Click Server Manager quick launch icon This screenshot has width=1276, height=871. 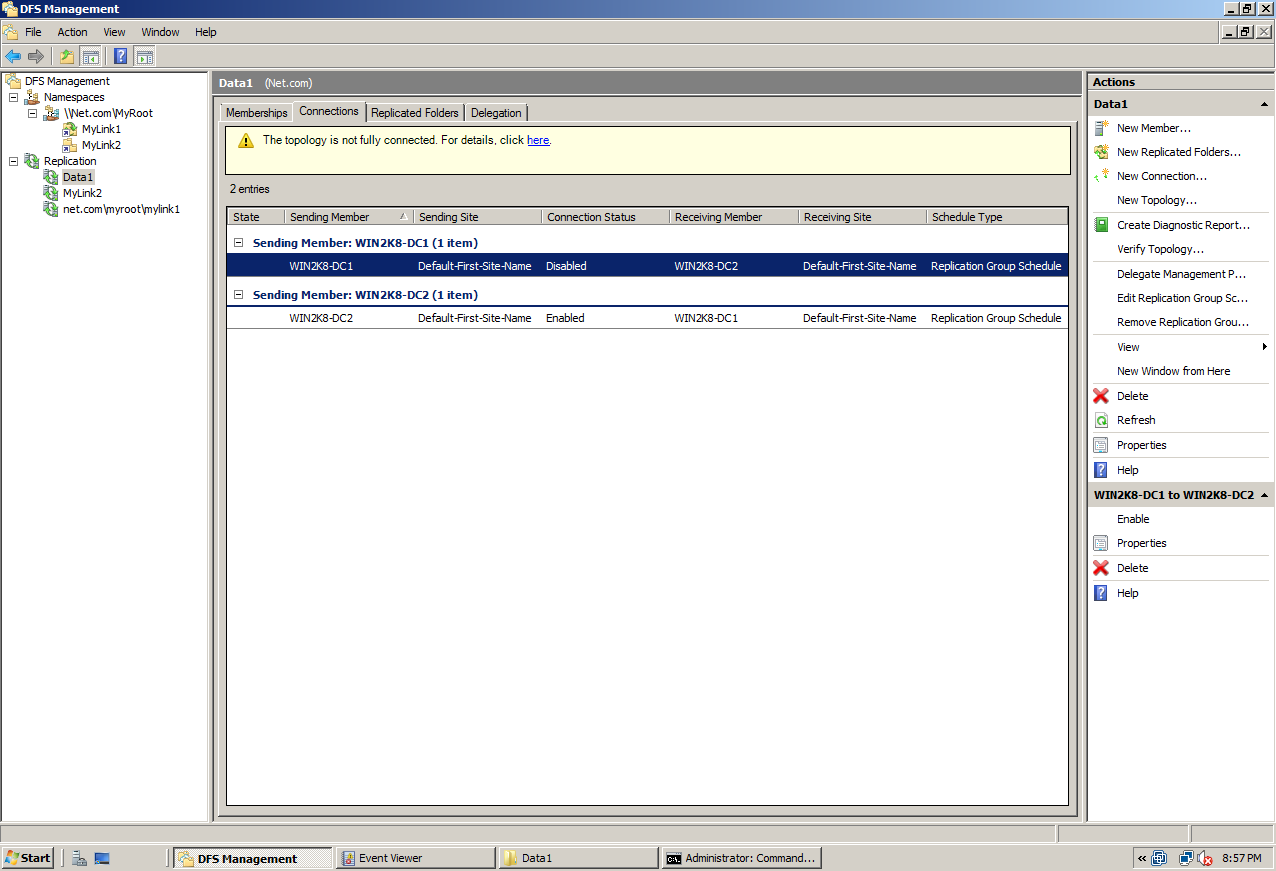pyautogui.click(x=79, y=858)
